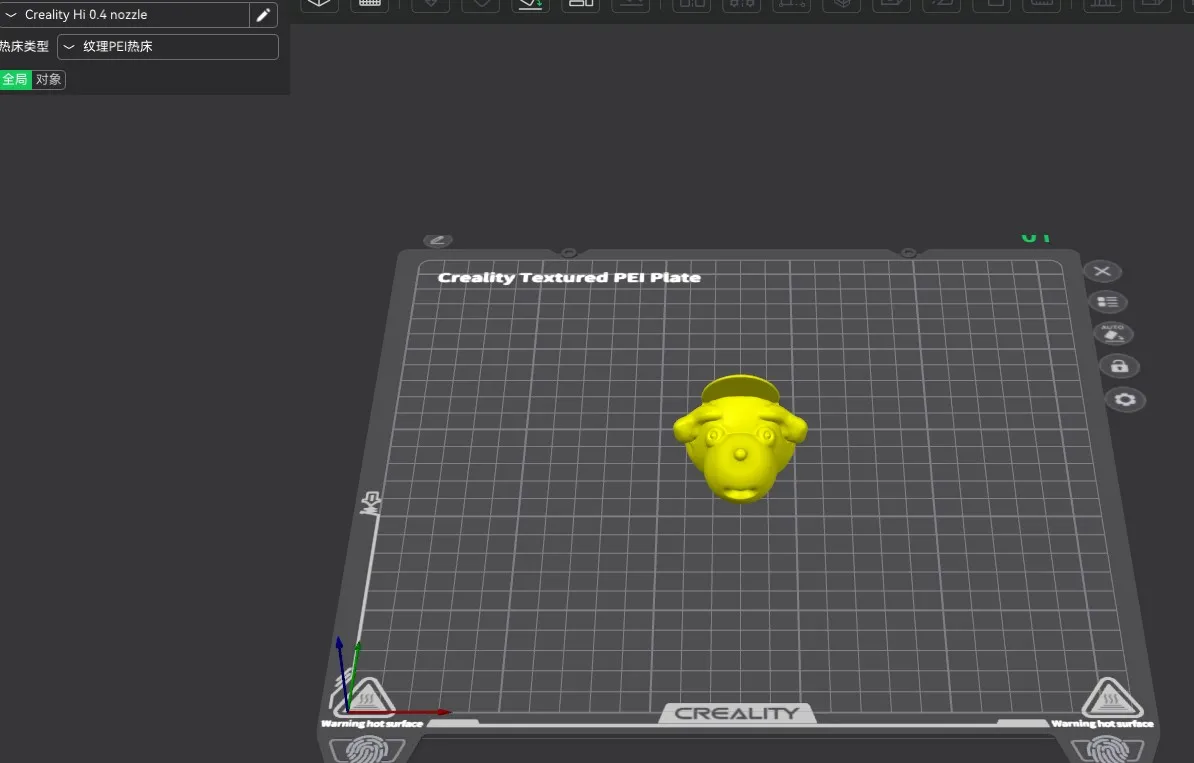Click the toolbar icon with green mark
Image resolution: width=1194 pixels, height=763 pixels.
point(530,4)
